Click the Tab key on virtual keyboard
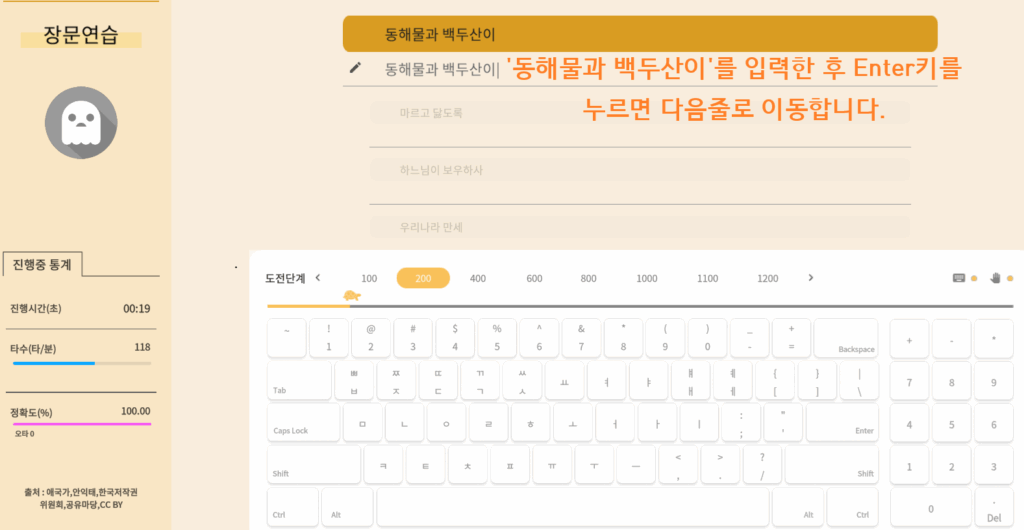The height and width of the screenshot is (530, 1024). tap(299, 381)
